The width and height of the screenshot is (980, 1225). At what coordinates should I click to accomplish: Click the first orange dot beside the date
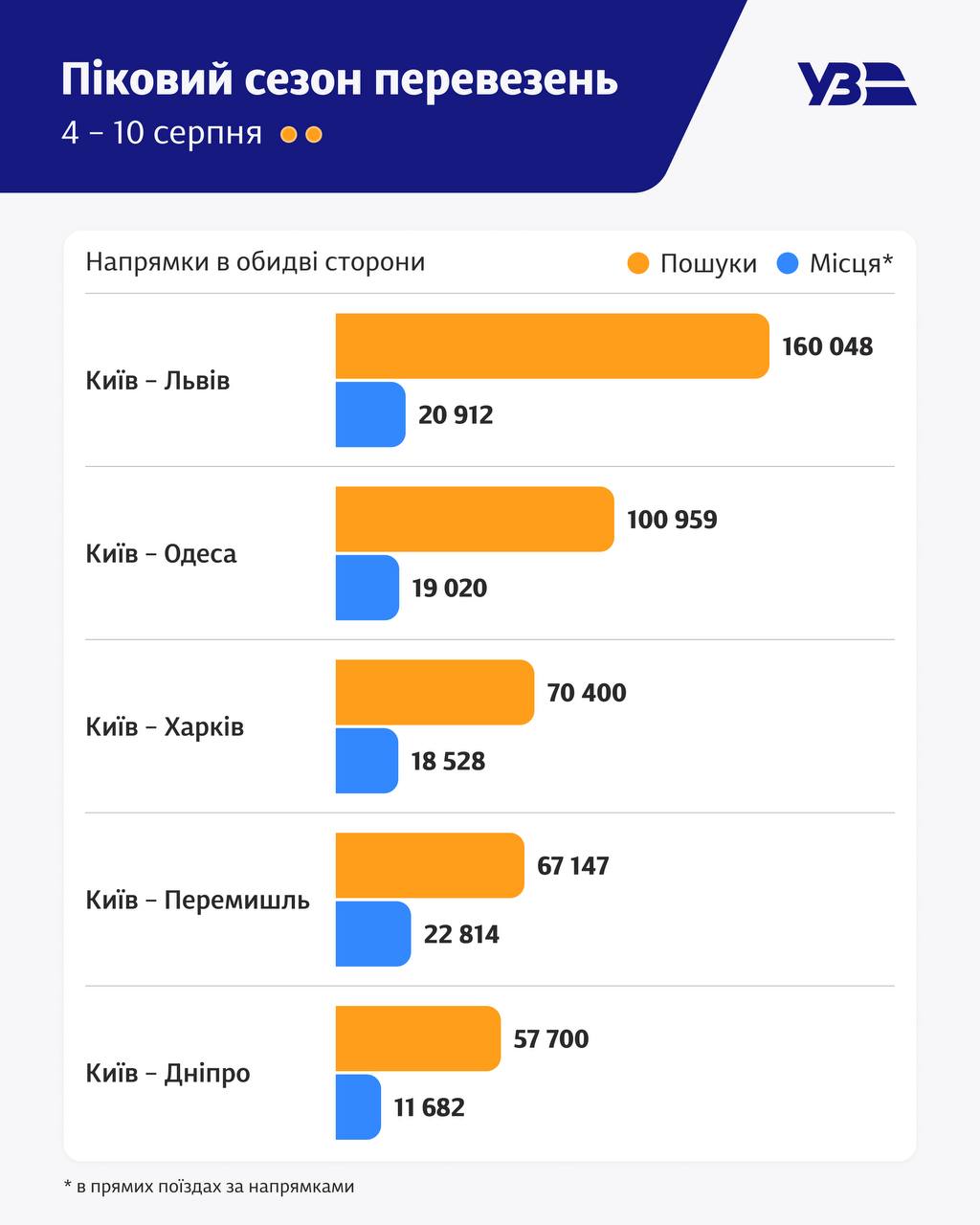click(x=288, y=135)
